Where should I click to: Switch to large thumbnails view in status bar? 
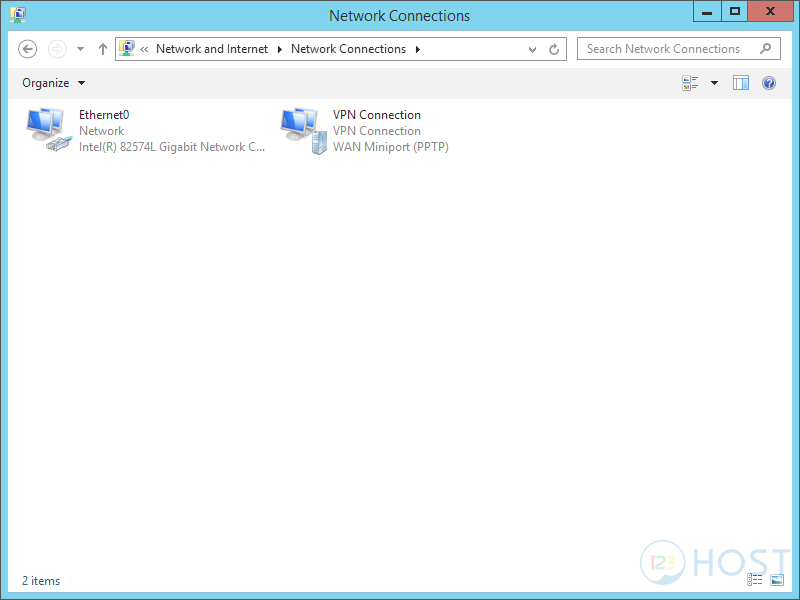pyautogui.click(x=777, y=580)
